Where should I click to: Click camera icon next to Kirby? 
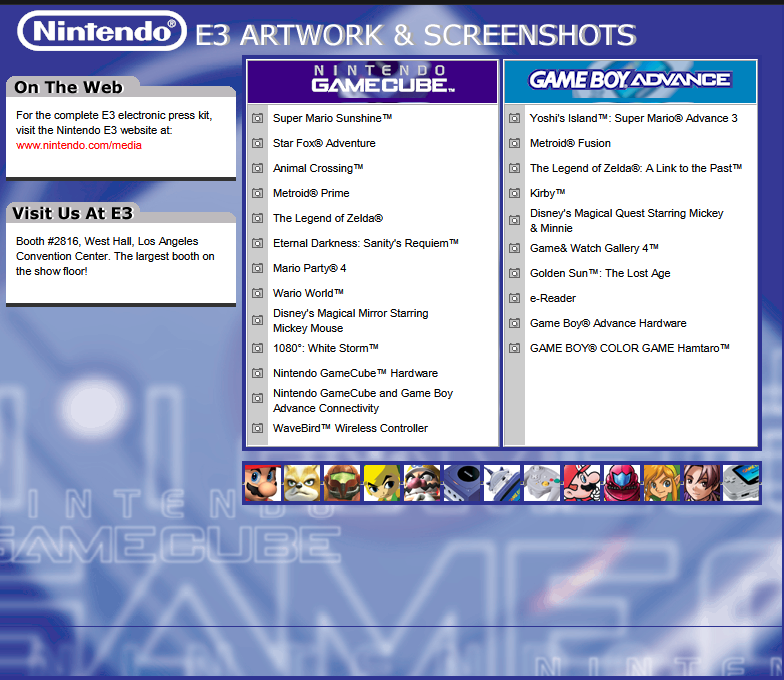[514, 194]
